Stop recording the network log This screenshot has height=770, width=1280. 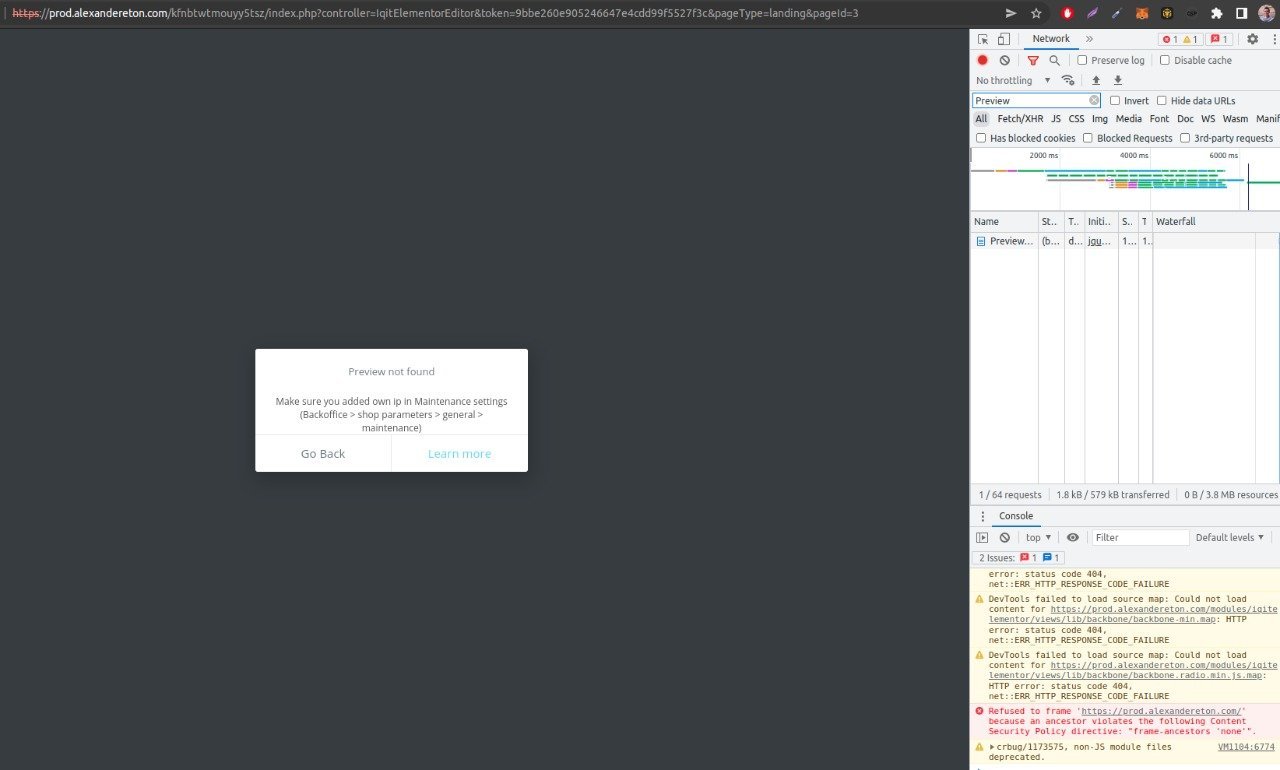(983, 60)
